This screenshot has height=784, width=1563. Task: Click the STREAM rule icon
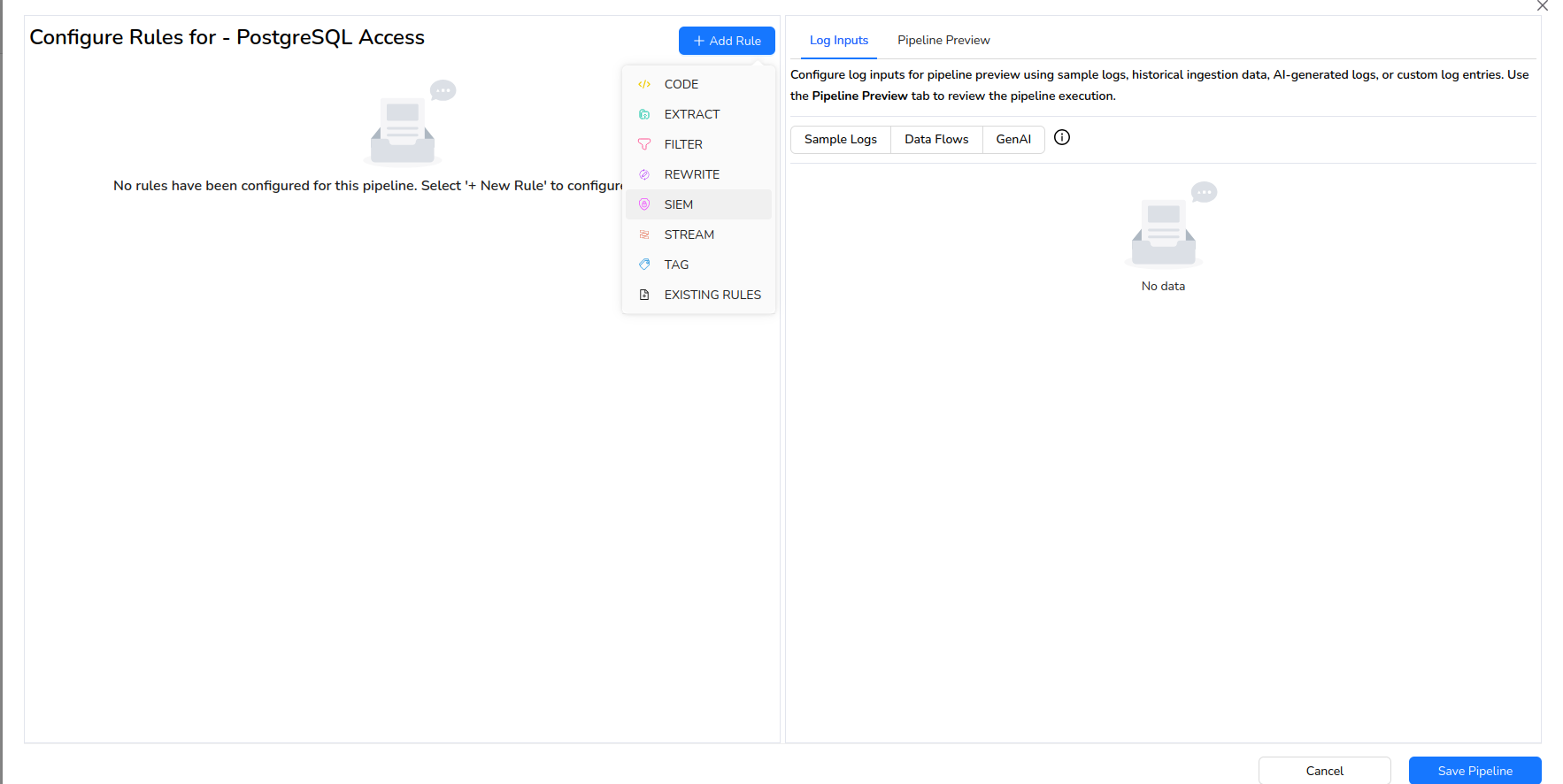pos(644,234)
